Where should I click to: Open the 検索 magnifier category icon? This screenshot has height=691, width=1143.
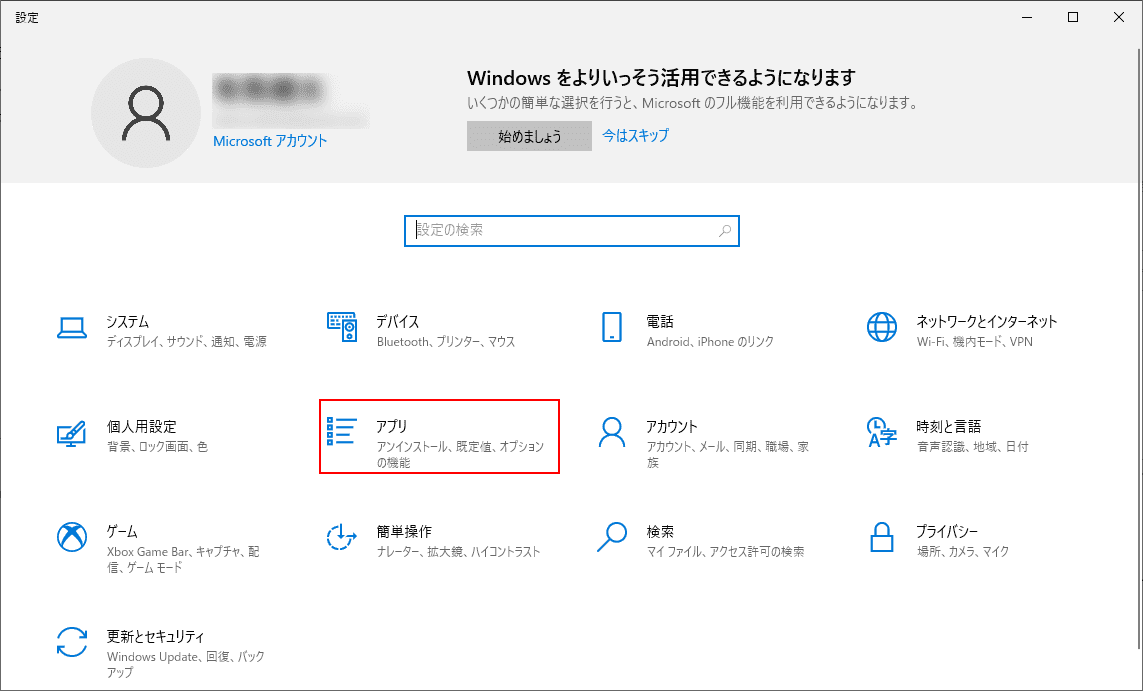click(612, 537)
